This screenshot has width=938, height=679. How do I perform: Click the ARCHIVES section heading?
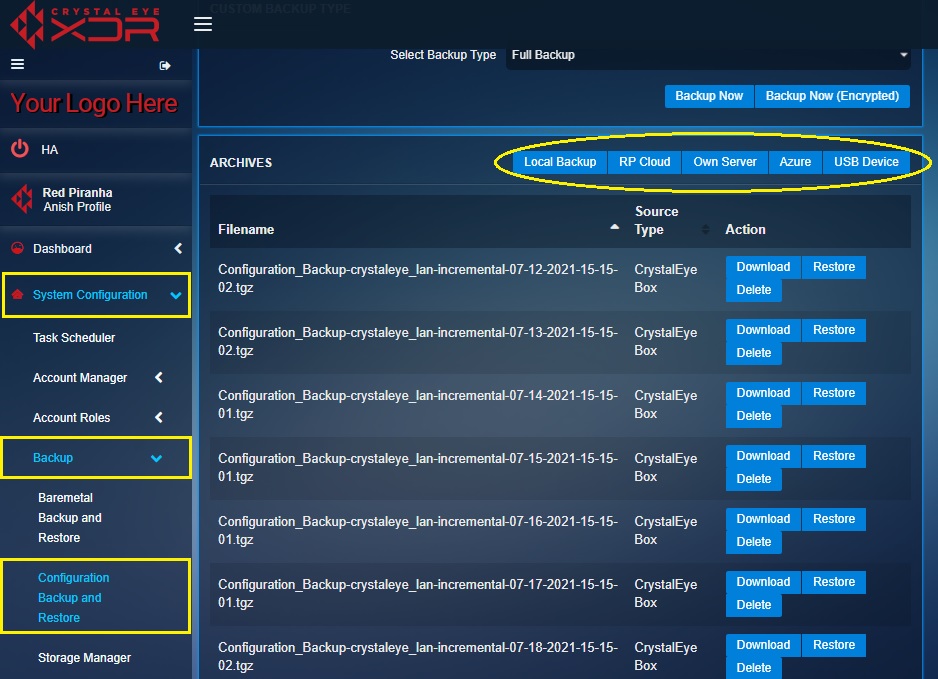pyautogui.click(x=241, y=163)
